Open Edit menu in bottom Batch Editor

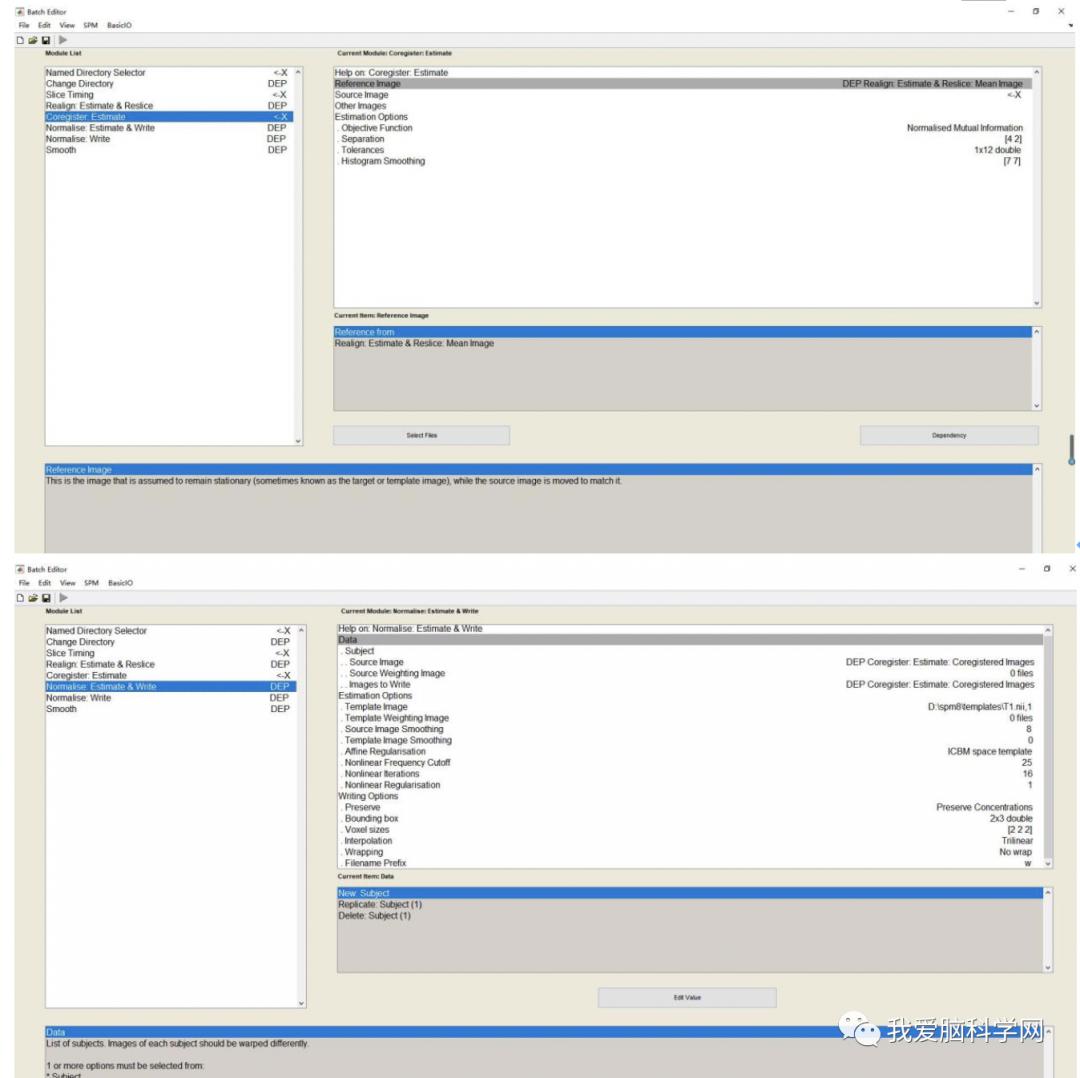click(x=44, y=583)
